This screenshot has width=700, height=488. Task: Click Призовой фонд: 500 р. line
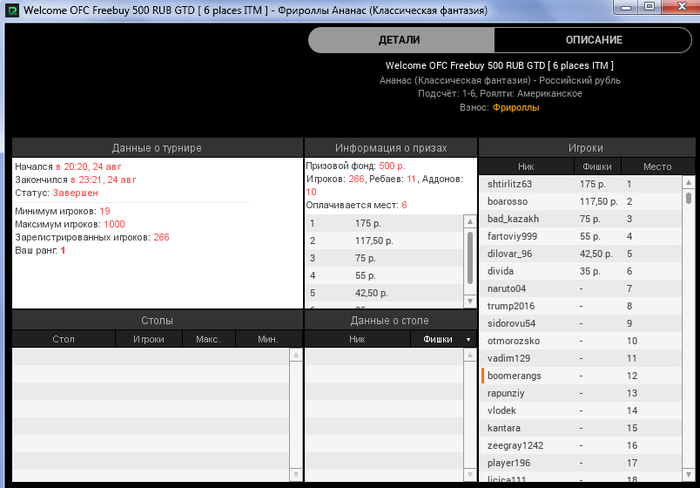click(355, 166)
